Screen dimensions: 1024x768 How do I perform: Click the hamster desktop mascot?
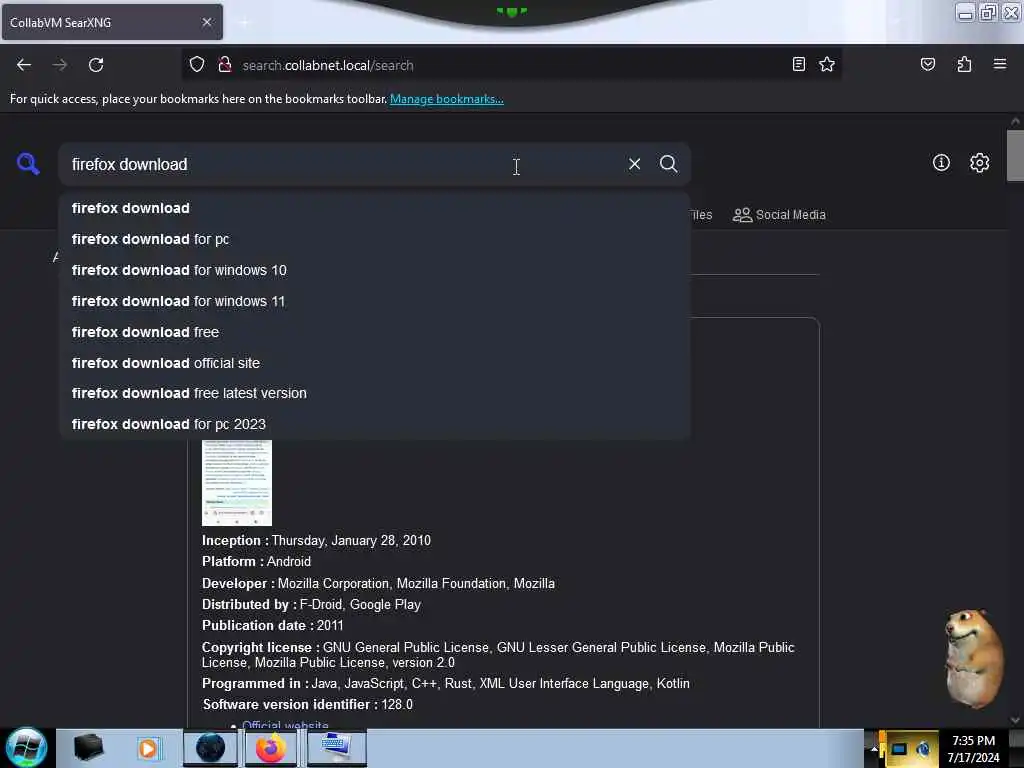973,658
